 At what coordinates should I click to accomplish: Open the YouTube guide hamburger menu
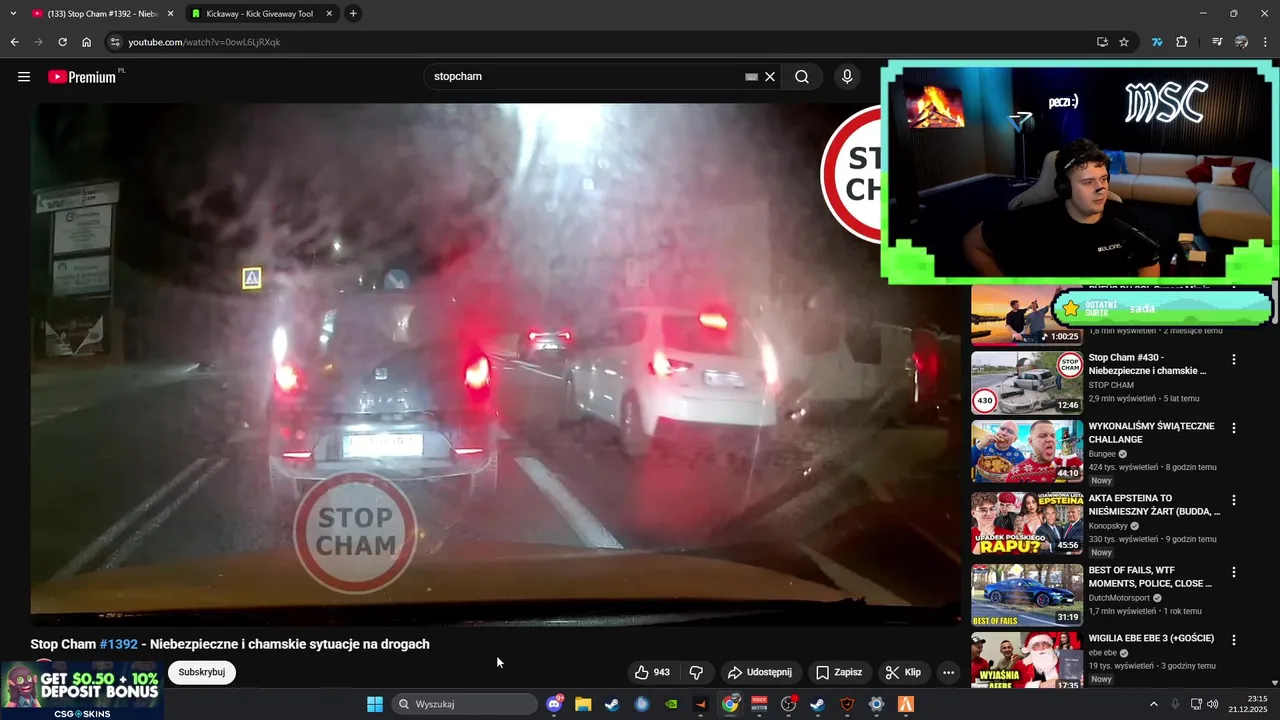pos(24,77)
